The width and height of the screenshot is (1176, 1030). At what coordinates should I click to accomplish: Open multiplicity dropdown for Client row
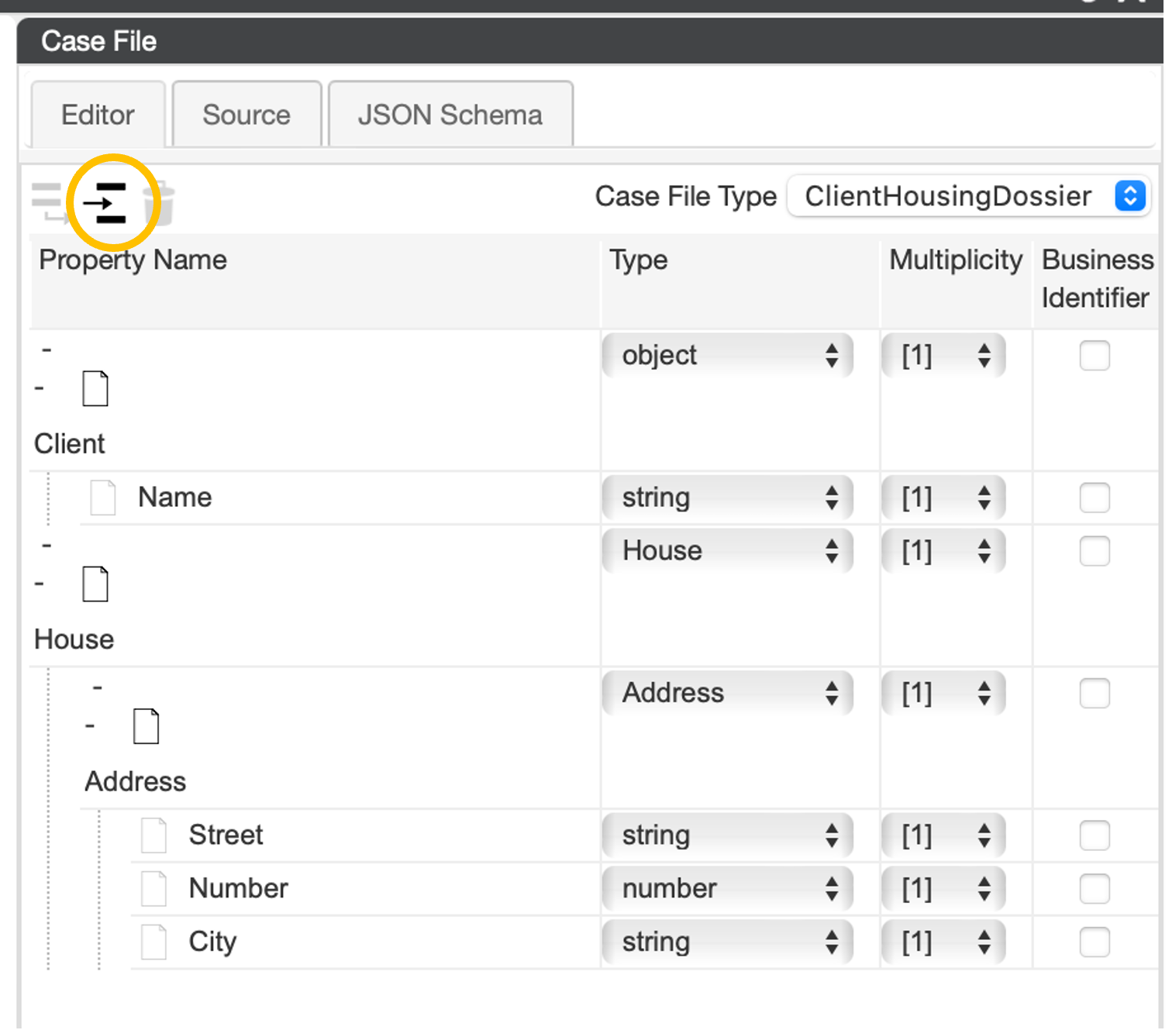point(943,356)
